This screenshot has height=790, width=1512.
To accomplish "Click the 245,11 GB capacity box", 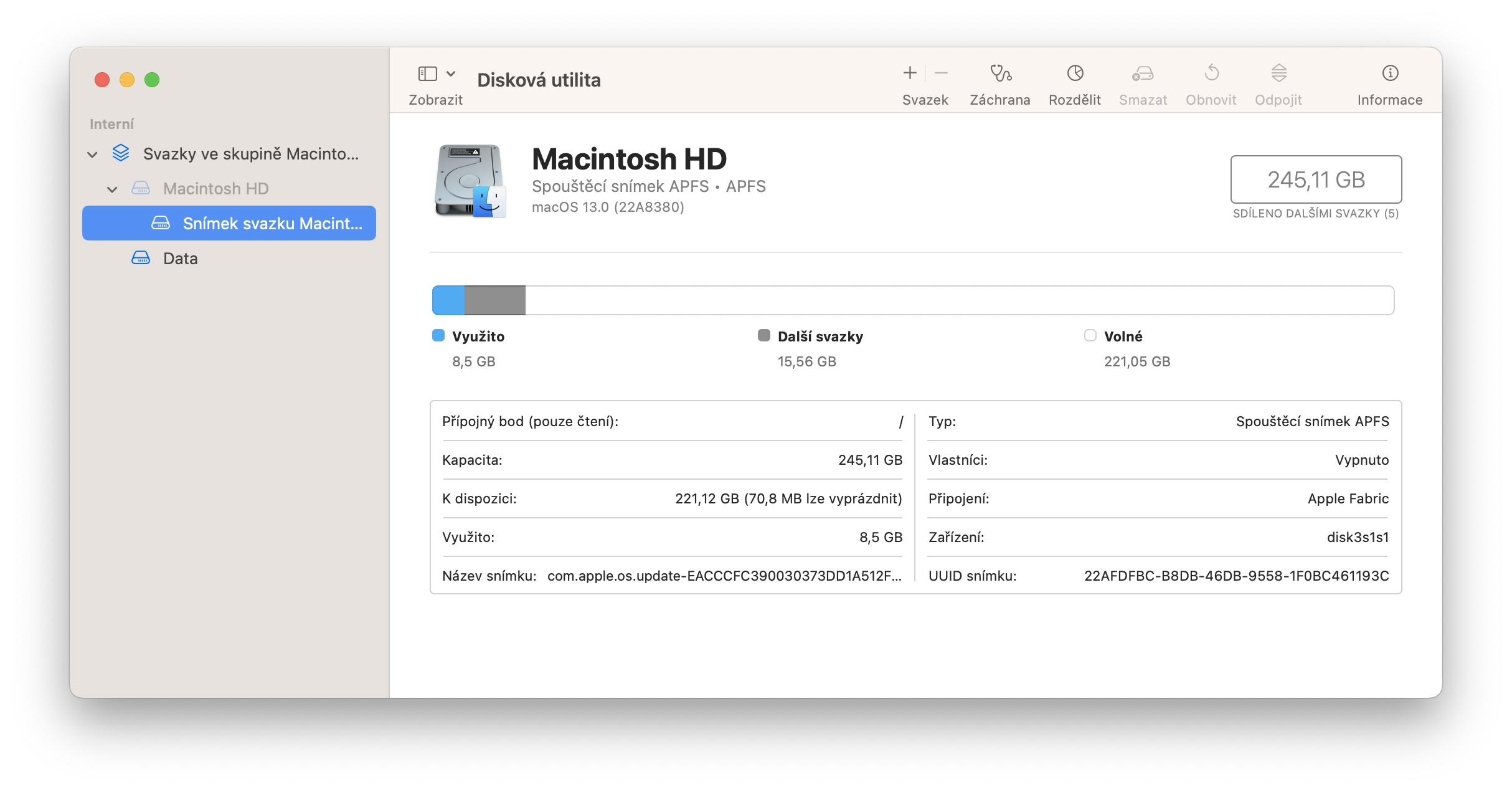I will coord(1315,180).
